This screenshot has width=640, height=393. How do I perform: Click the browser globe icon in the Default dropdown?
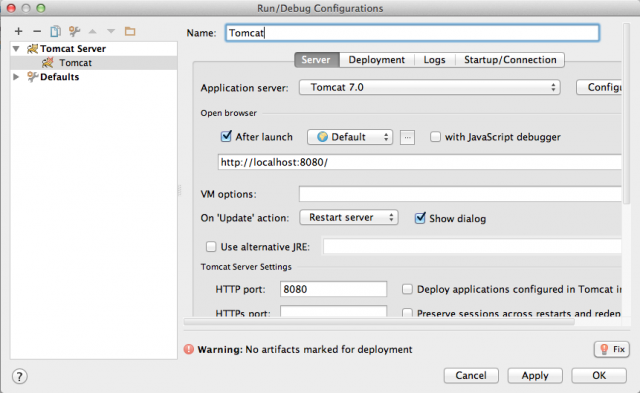click(322, 137)
